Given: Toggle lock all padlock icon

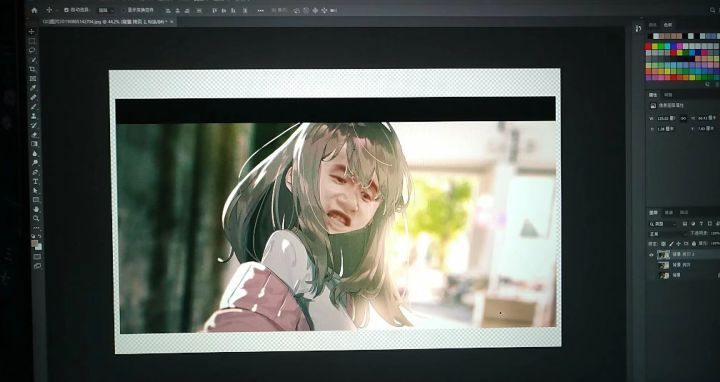Looking at the screenshot, I should [x=694, y=244].
